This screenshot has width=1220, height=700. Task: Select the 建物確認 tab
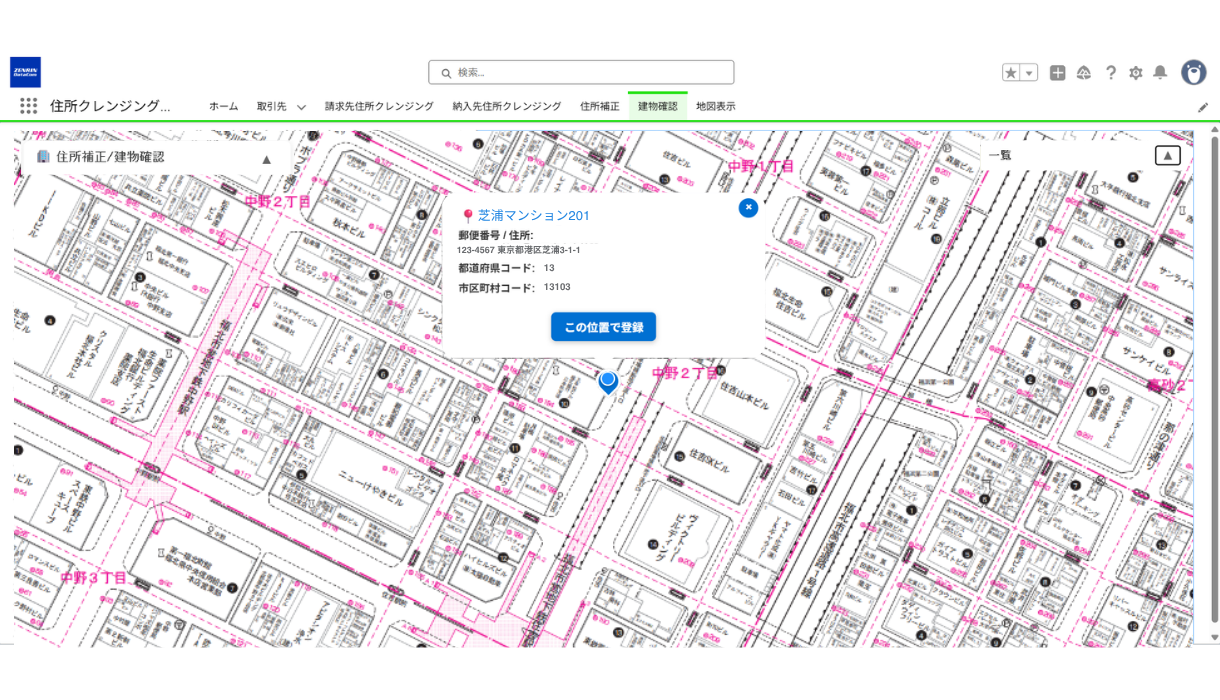[657, 106]
